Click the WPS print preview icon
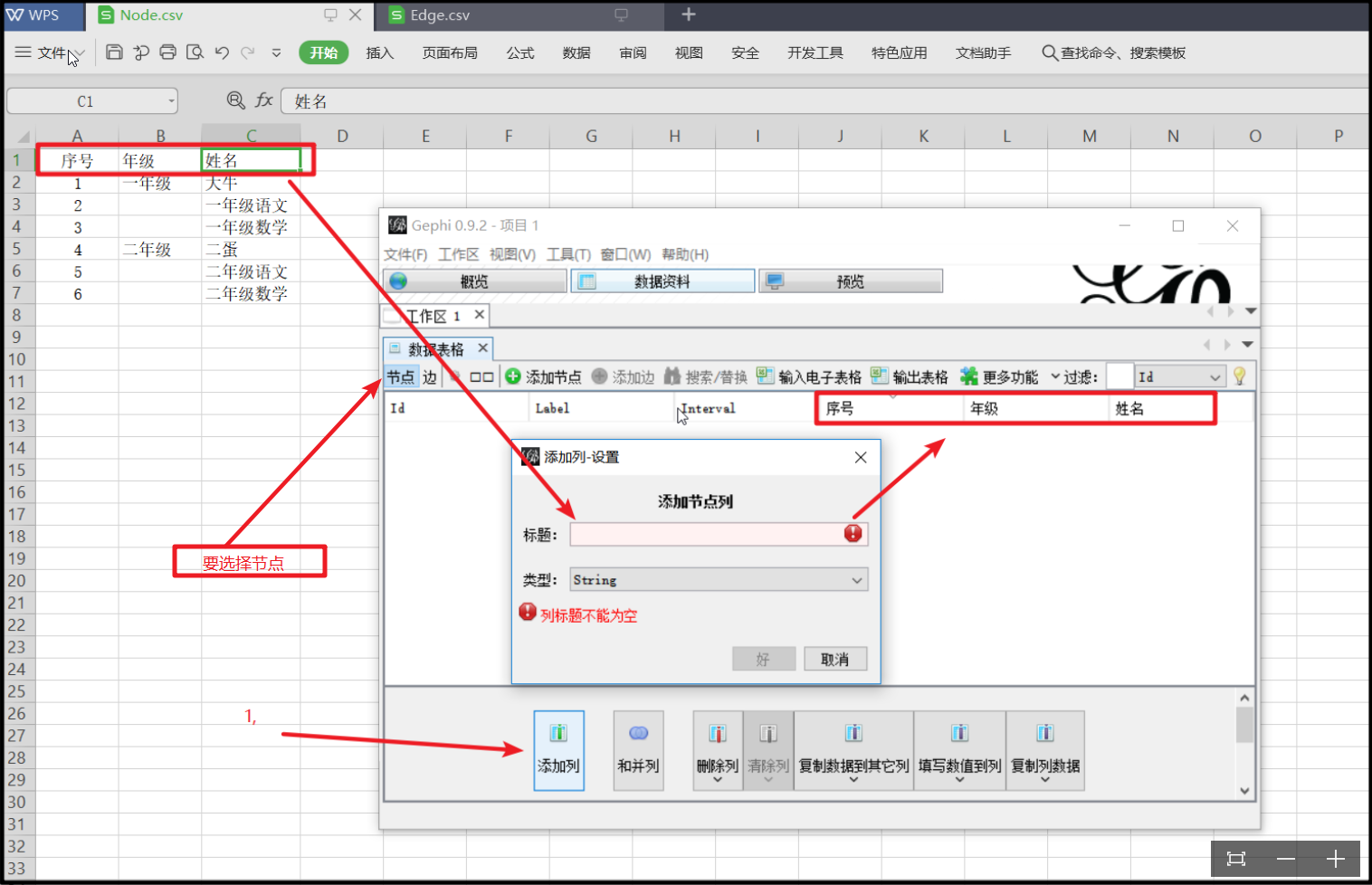The width and height of the screenshot is (1372, 885). tap(195, 52)
